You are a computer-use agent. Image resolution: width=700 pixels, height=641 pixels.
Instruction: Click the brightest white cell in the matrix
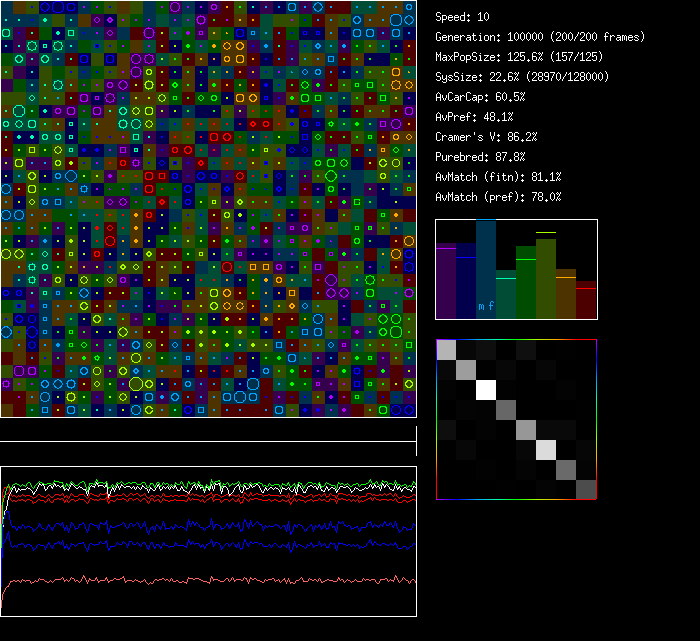coord(486,389)
